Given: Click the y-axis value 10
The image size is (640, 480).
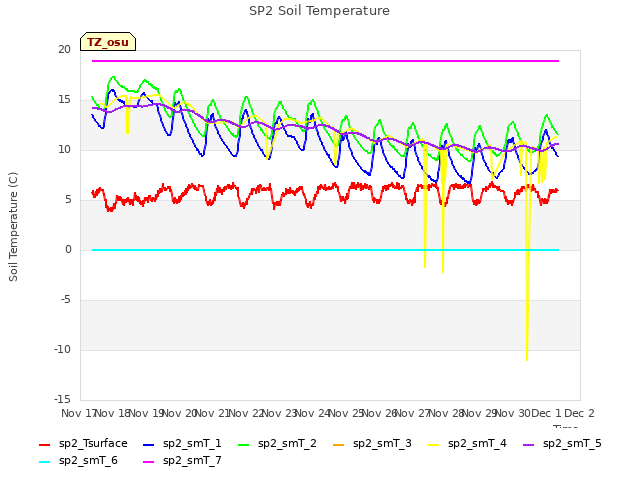Looking at the screenshot, I should point(64,149).
